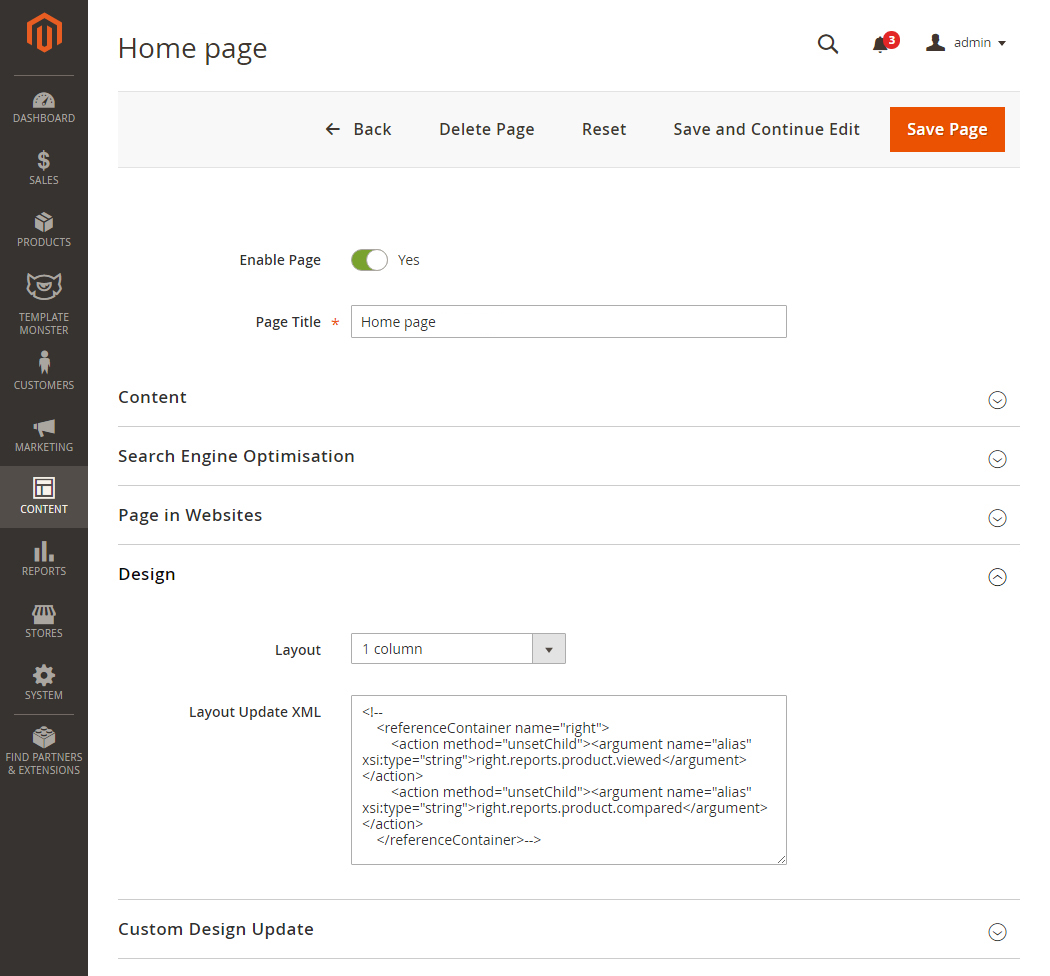Viewport: 1050px width, 976px height.
Task: Open Find Partners & Extensions menu
Action: [44, 752]
